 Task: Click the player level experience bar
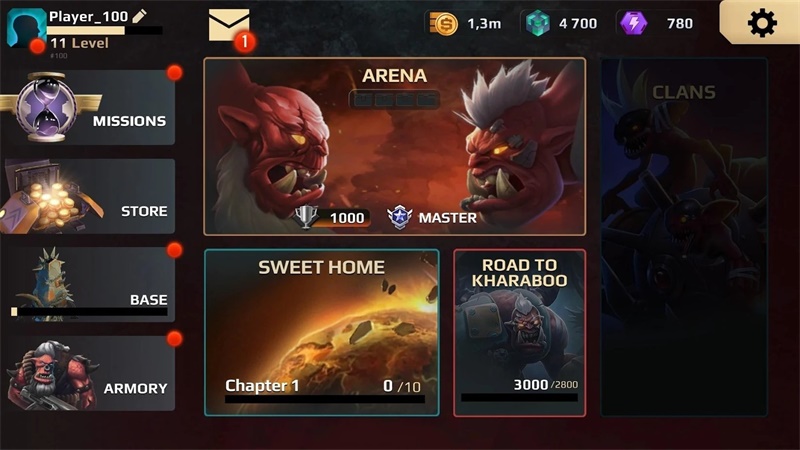(x=105, y=31)
